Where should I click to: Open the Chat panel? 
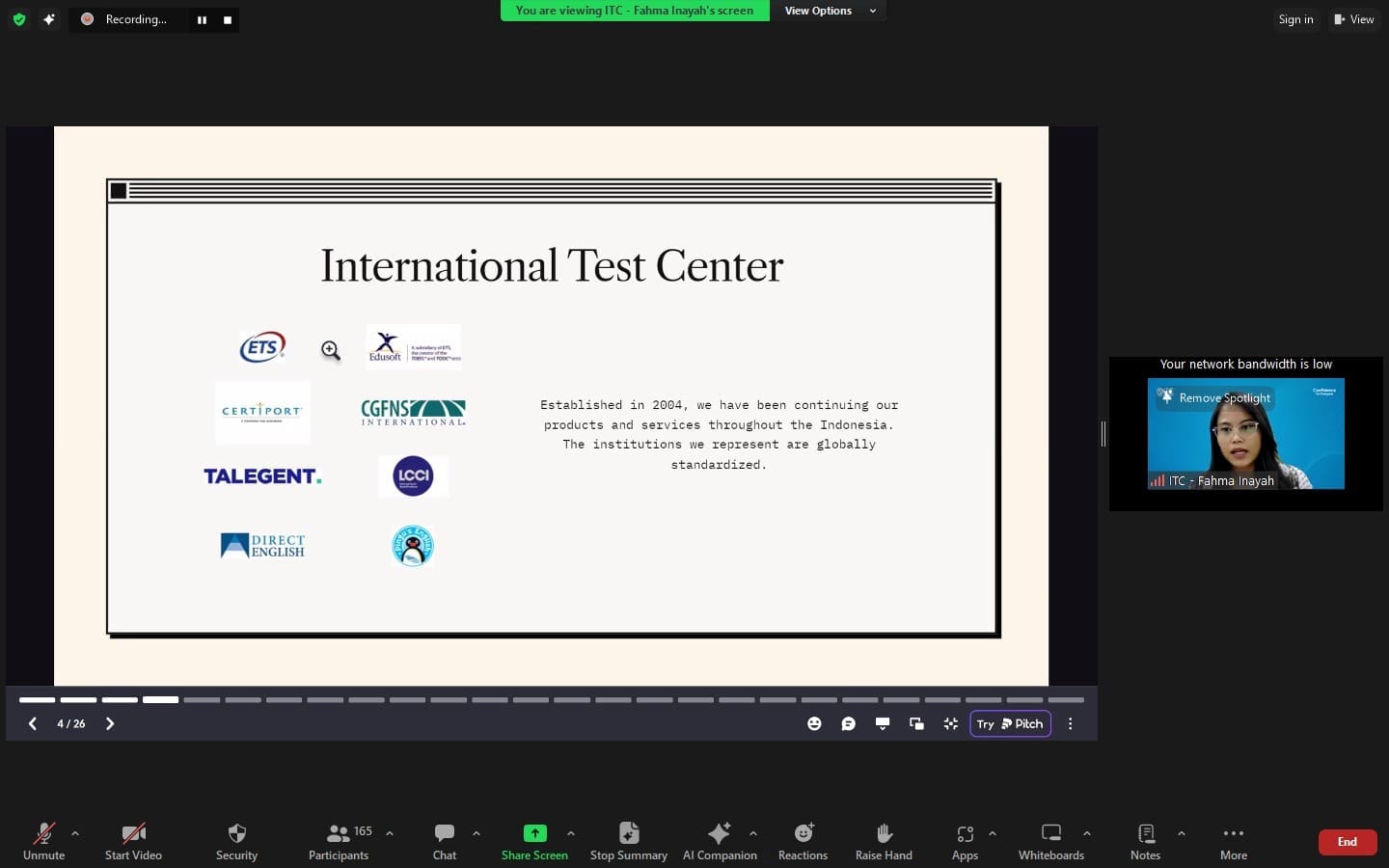(445, 841)
